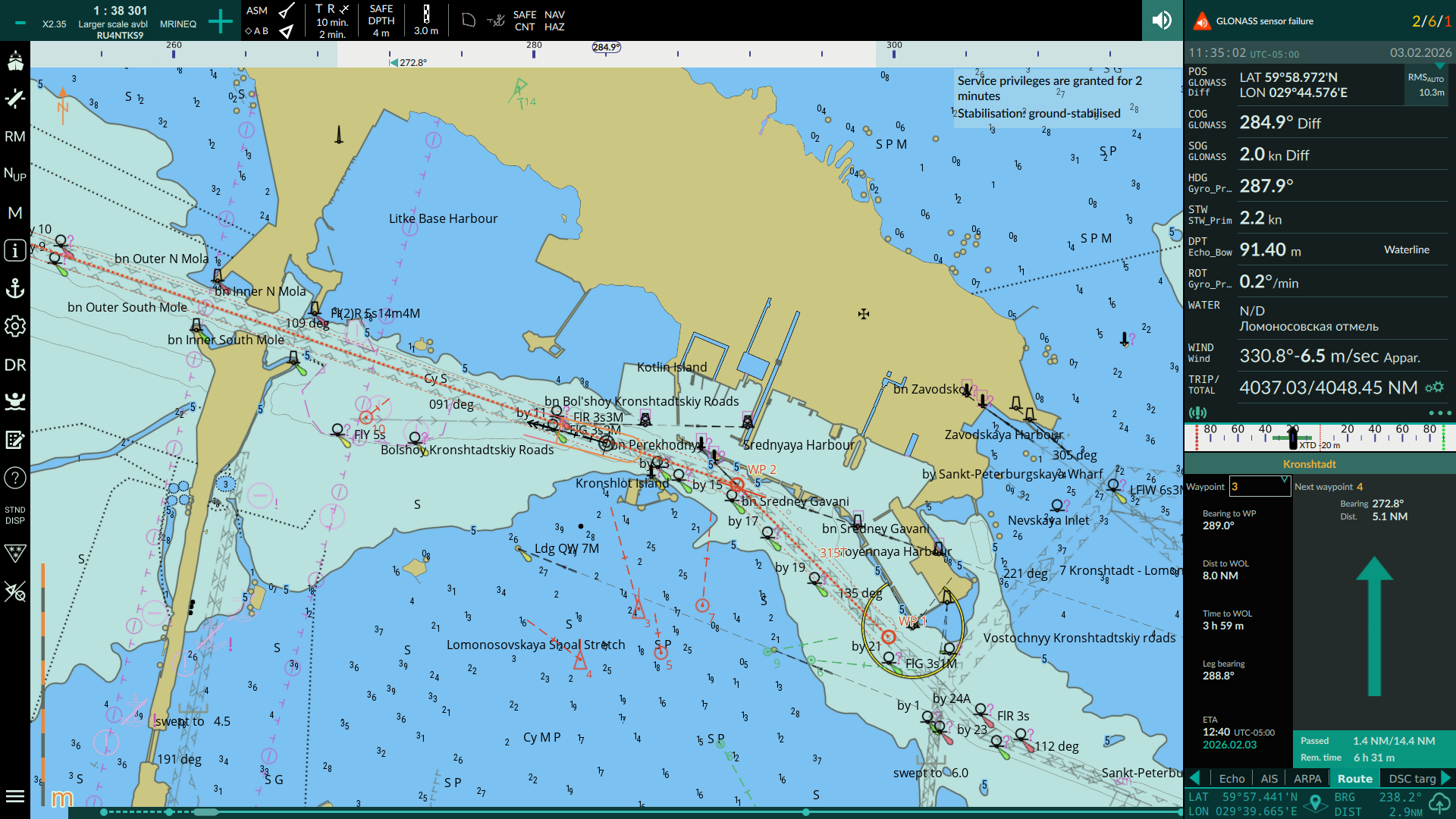The width and height of the screenshot is (1456, 819).
Task: Switch to the ARPA tab
Action: pos(1307,779)
